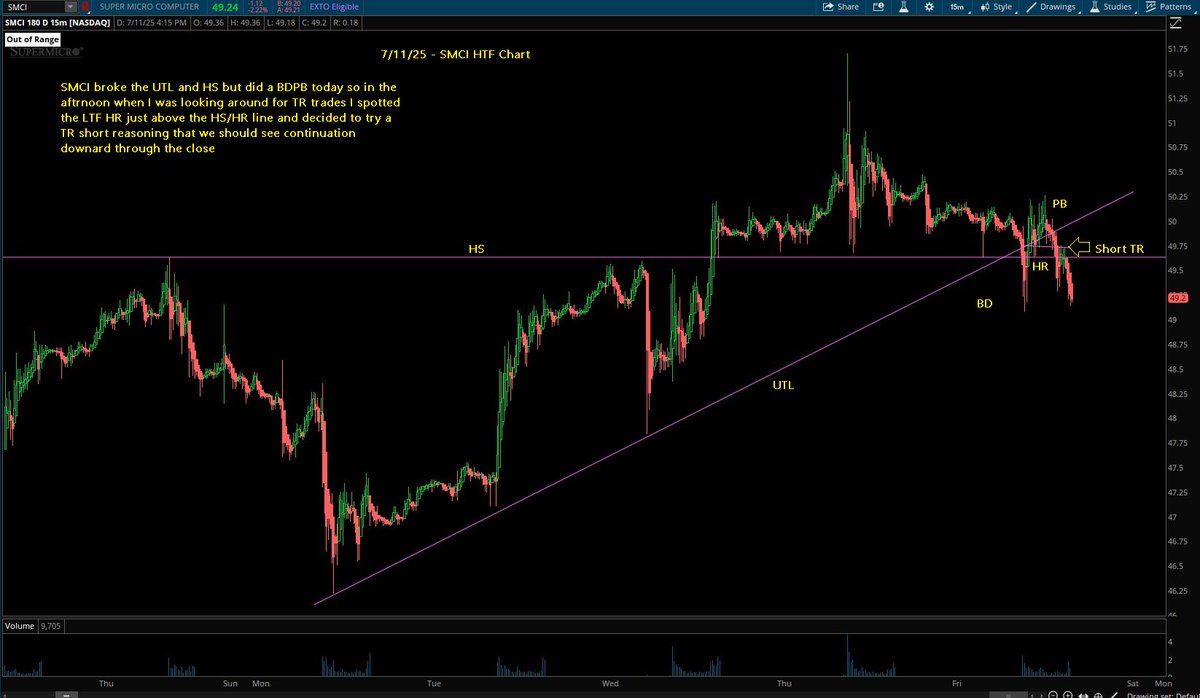Click the Fri date axis label
Viewport: 1200px width, 698px height.
956,683
